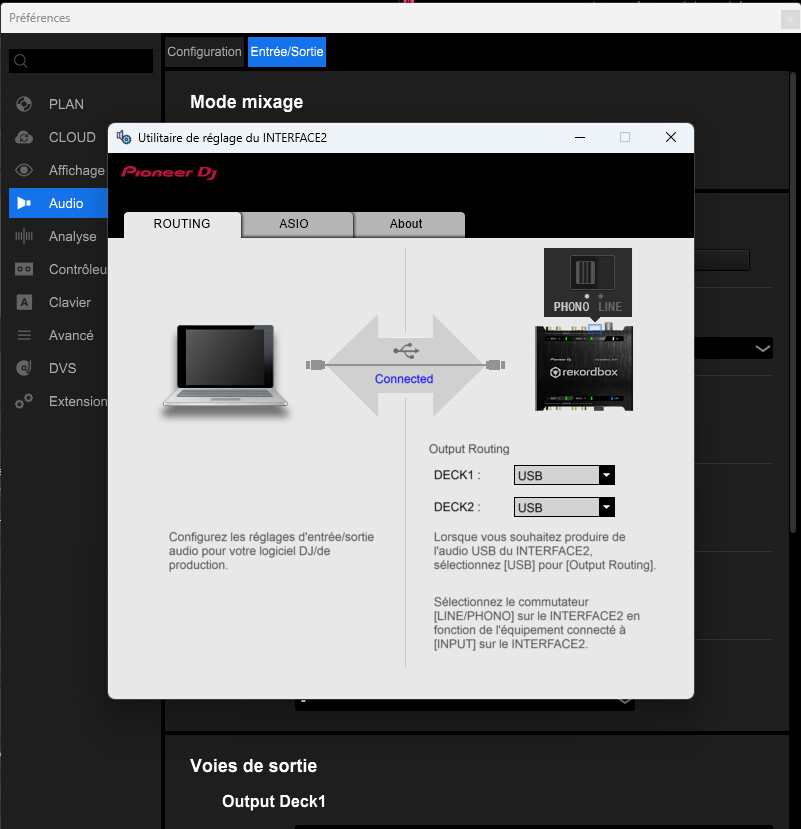Toggle the PHONO/LINE switch illustration

click(x=592, y=272)
